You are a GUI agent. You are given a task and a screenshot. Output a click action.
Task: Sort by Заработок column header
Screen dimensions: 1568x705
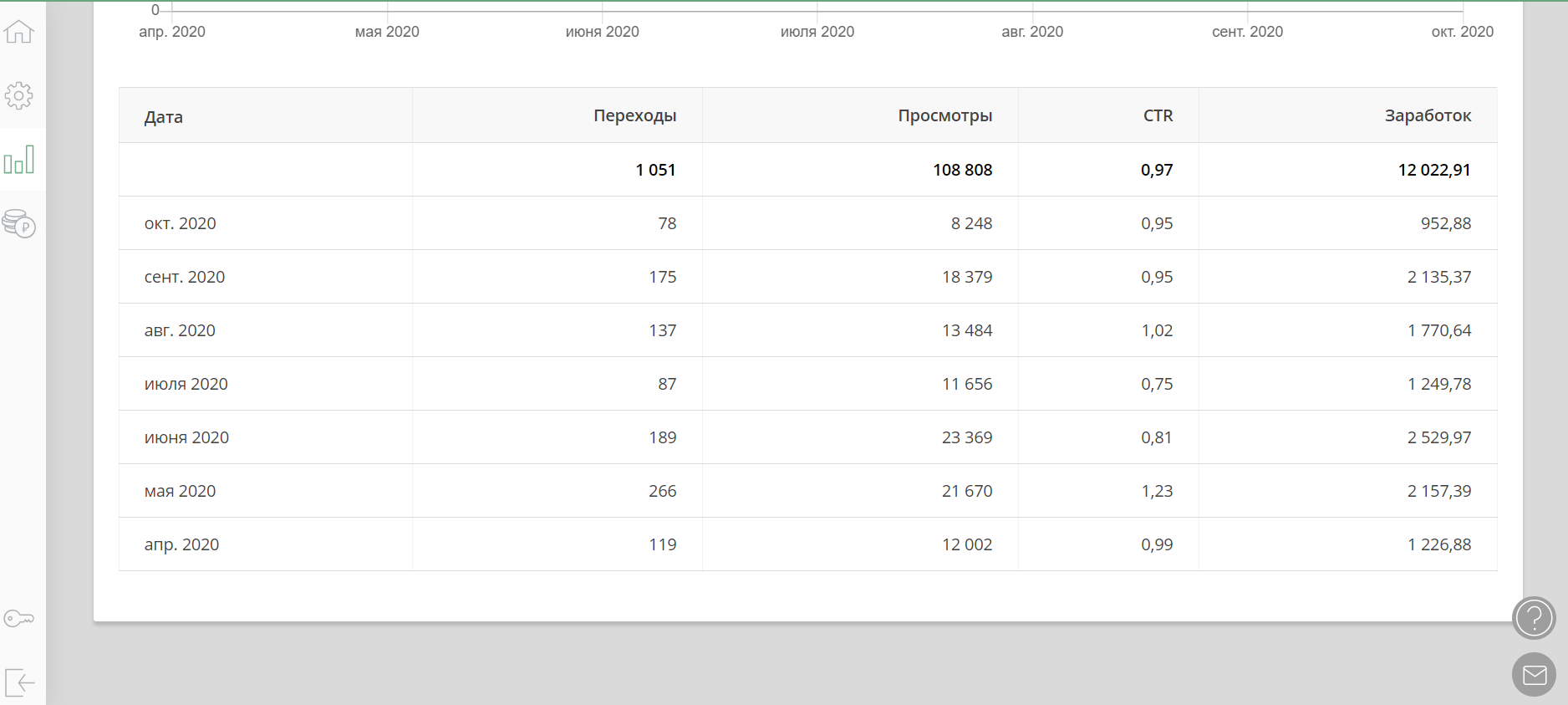(x=1428, y=115)
